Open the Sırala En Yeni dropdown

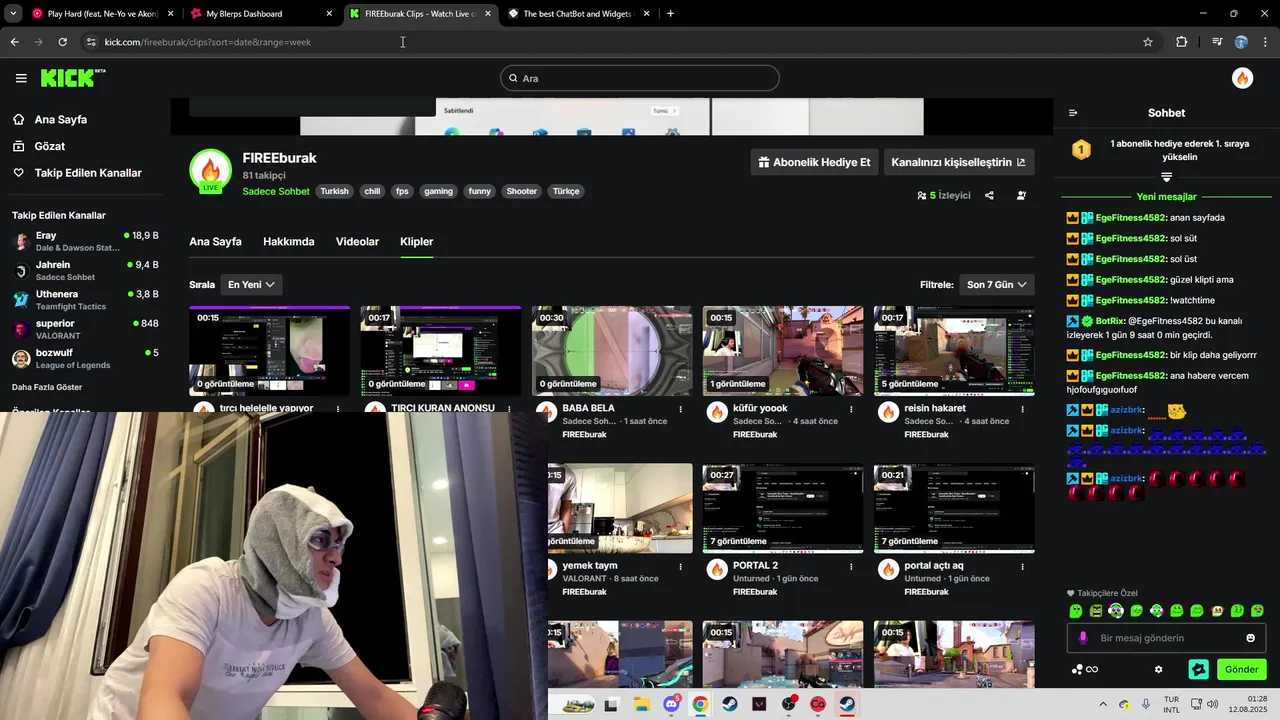click(251, 285)
